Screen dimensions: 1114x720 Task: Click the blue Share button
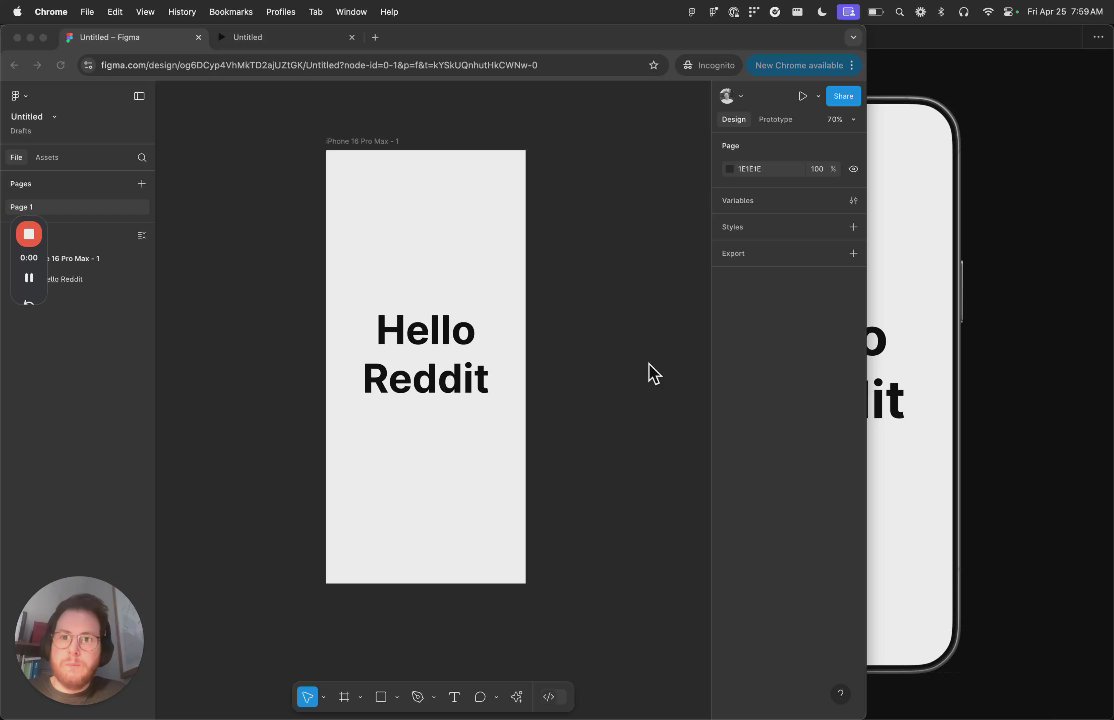tap(843, 96)
